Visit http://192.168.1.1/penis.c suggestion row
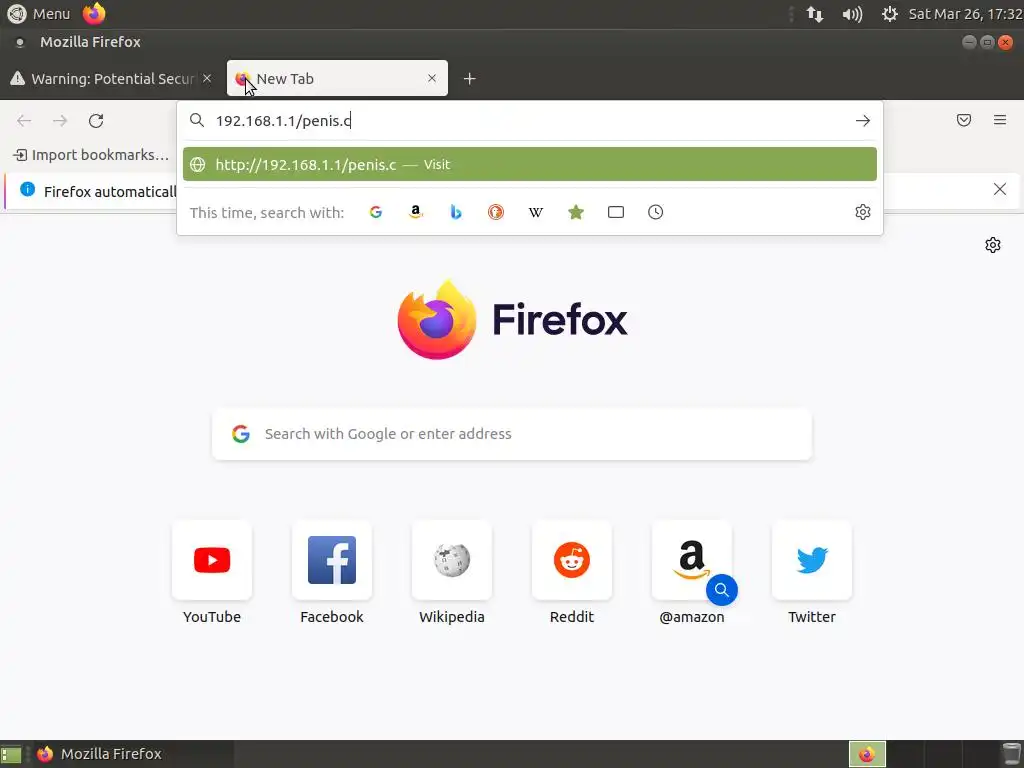The image size is (1024, 768). pos(530,164)
